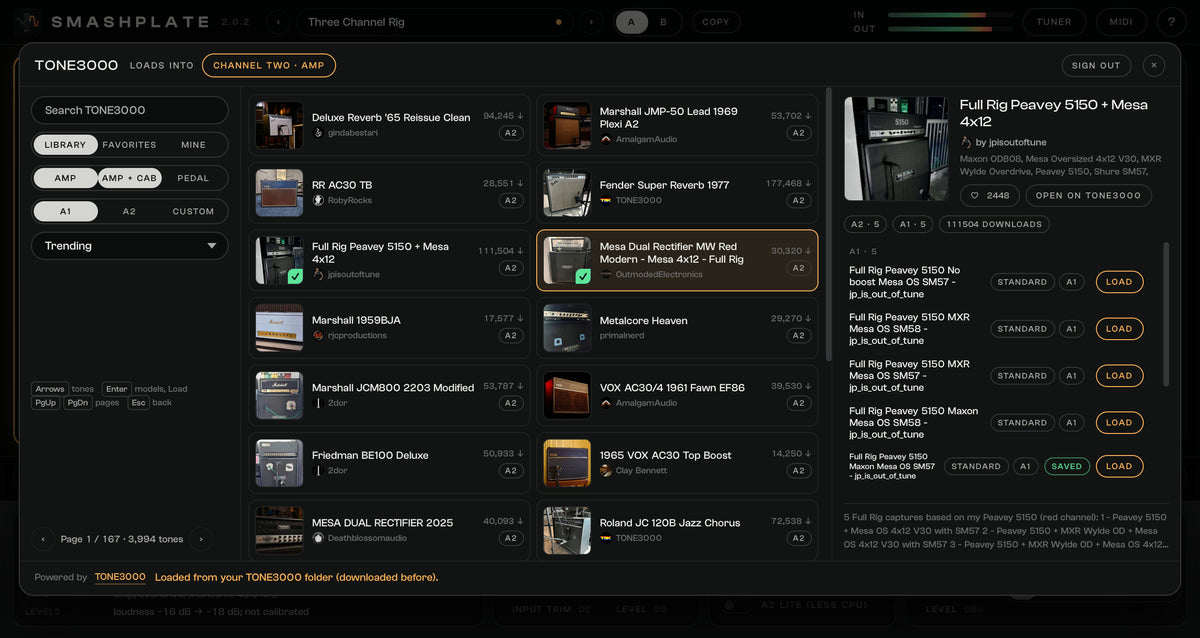Select Marshall 1959BJA thumbnail image
Screen dimensions: 1200x638
pyautogui.click(x=279, y=328)
